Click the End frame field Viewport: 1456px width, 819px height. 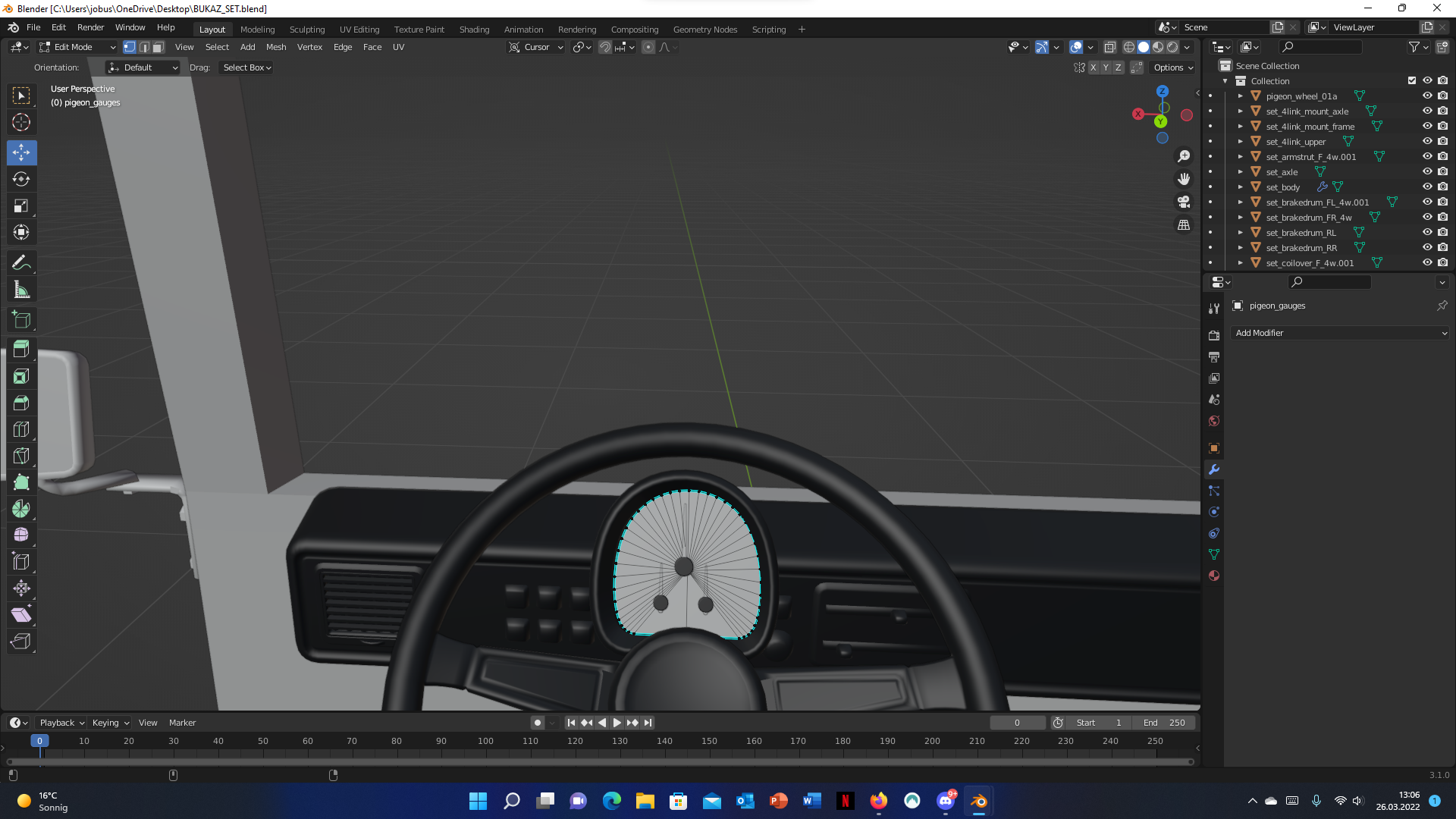pyautogui.click(x=1165, y=723)
